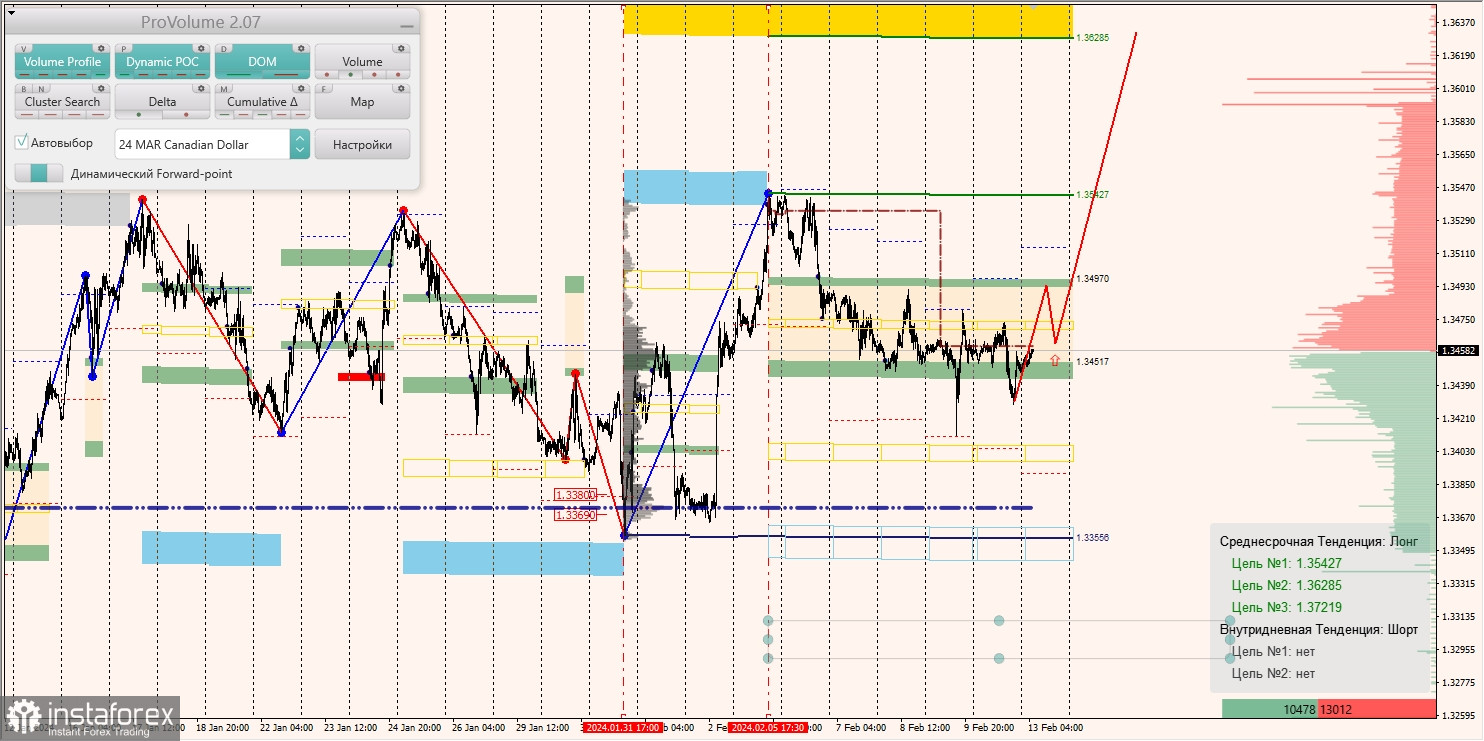Open settings gear on Delta button
1484x741 pixels.
click(201, 88)
